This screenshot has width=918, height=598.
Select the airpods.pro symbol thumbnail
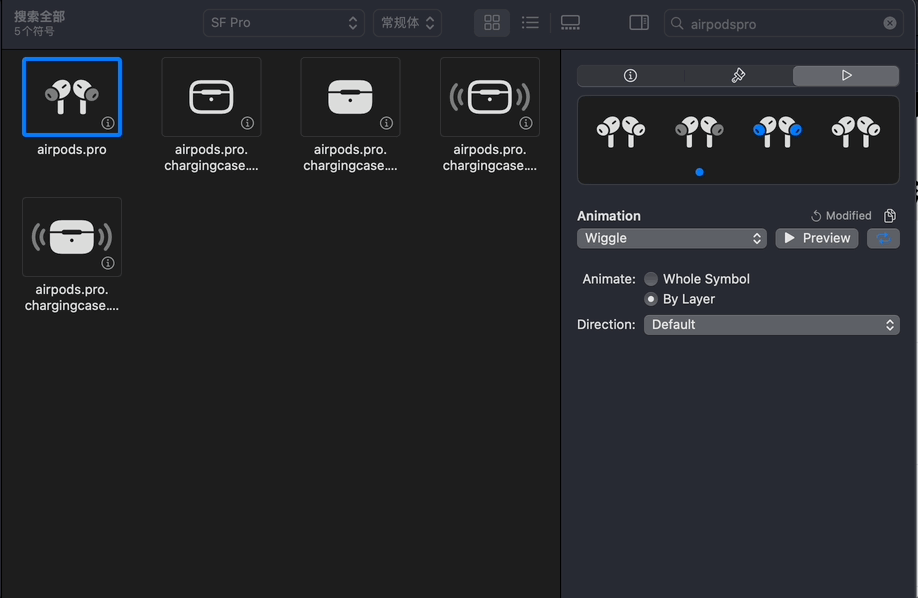[72, 97]
